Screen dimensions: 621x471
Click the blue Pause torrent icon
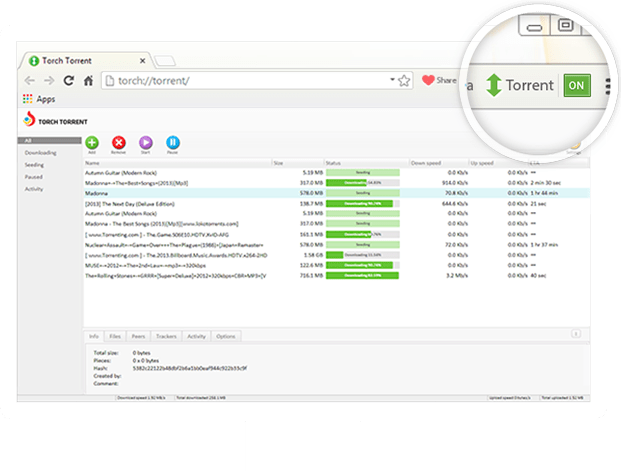[x=173, y=143]
